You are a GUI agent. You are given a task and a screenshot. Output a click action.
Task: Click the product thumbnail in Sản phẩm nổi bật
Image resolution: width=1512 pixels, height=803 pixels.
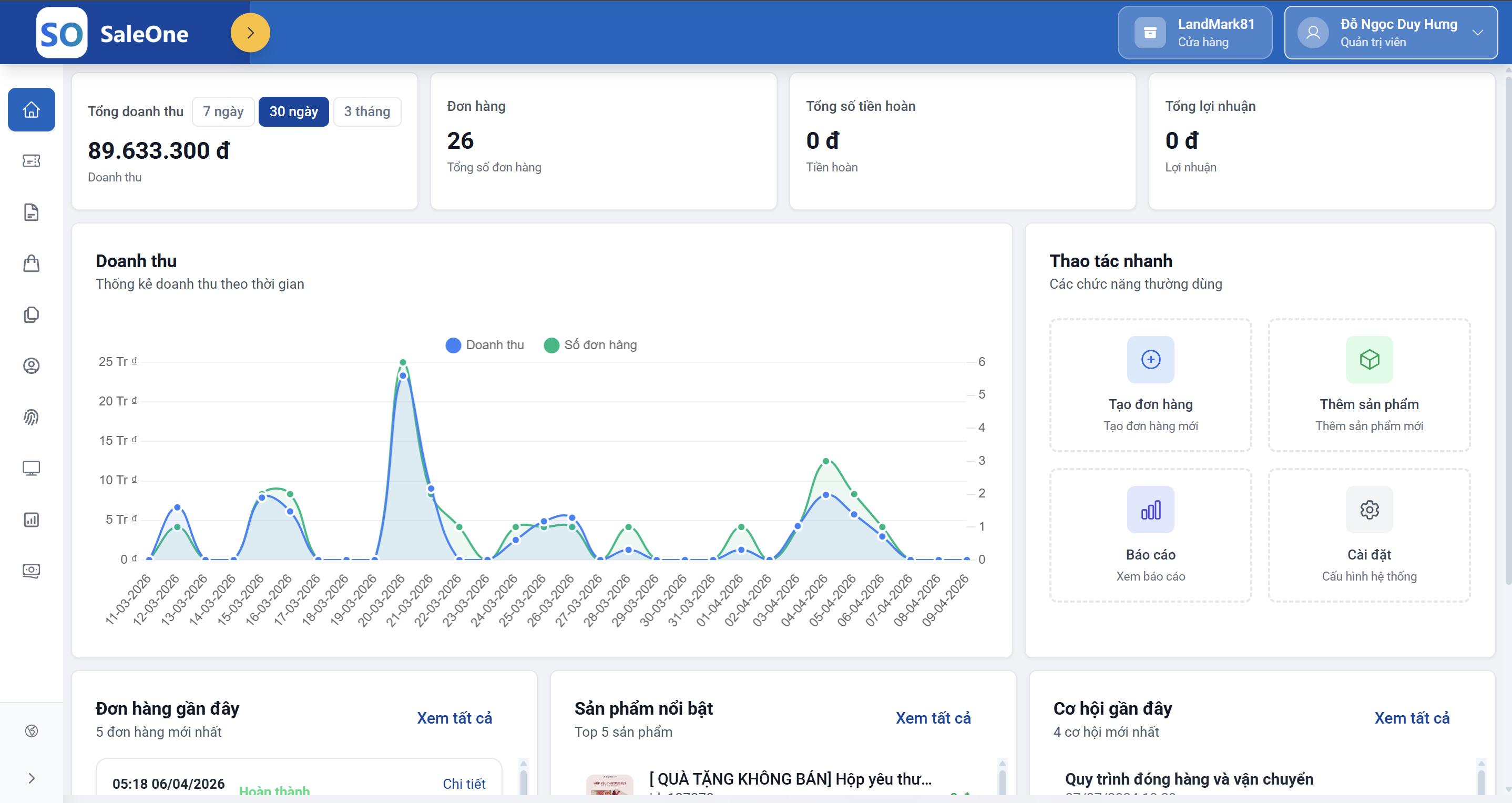[x=609, y=786]
